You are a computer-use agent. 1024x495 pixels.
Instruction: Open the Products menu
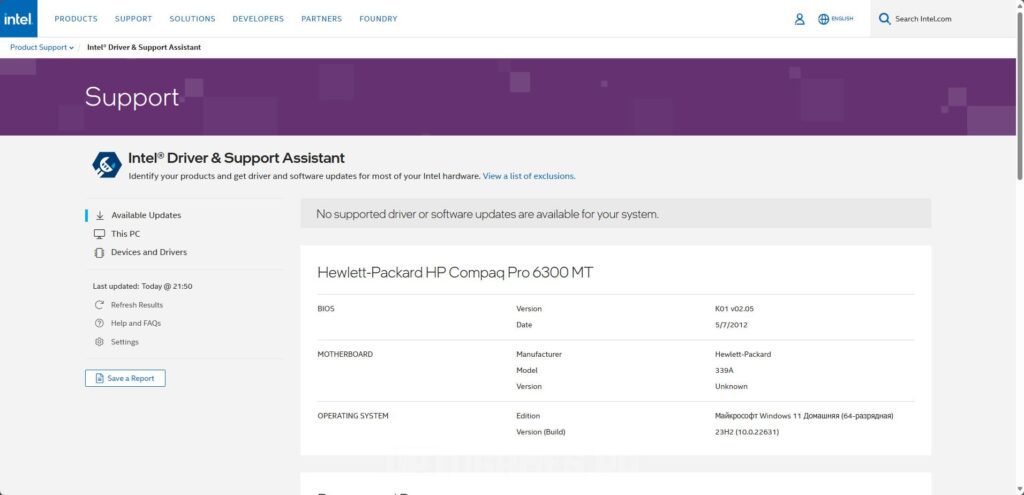(x=76, y=19)
